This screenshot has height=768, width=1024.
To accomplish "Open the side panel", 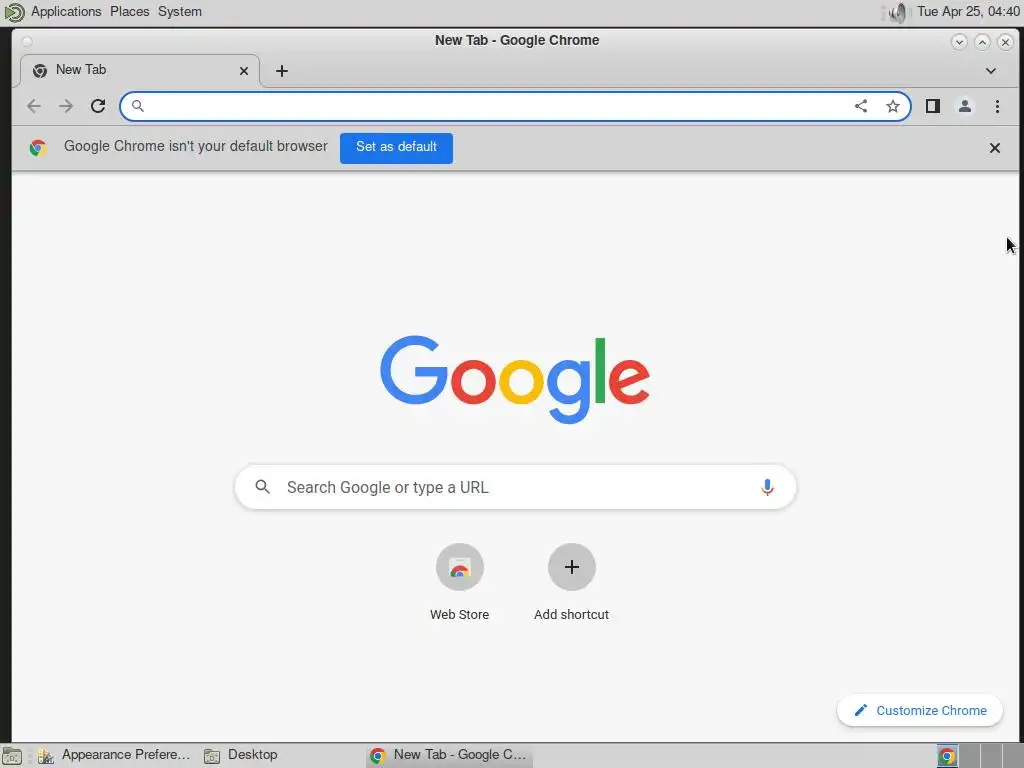I will tap(933, 106).
